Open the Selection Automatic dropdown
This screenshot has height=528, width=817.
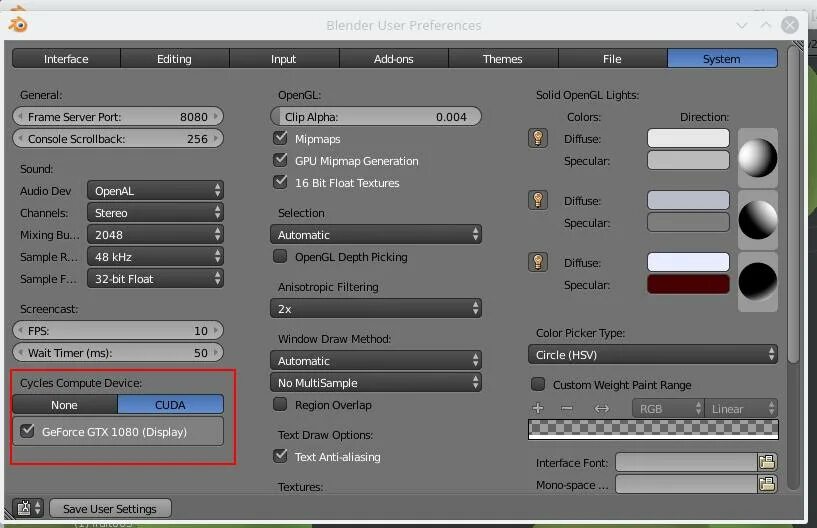pyautogui.click(x=376, y=235)
